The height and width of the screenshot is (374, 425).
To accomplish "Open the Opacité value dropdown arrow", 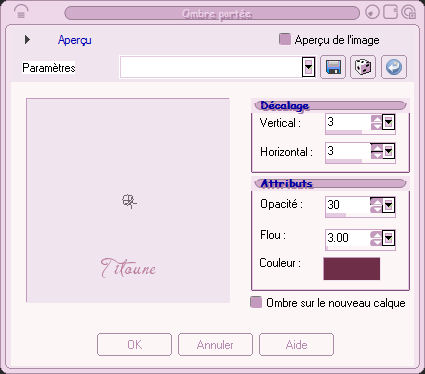I will pyautogui.click(x=388, y=205).
